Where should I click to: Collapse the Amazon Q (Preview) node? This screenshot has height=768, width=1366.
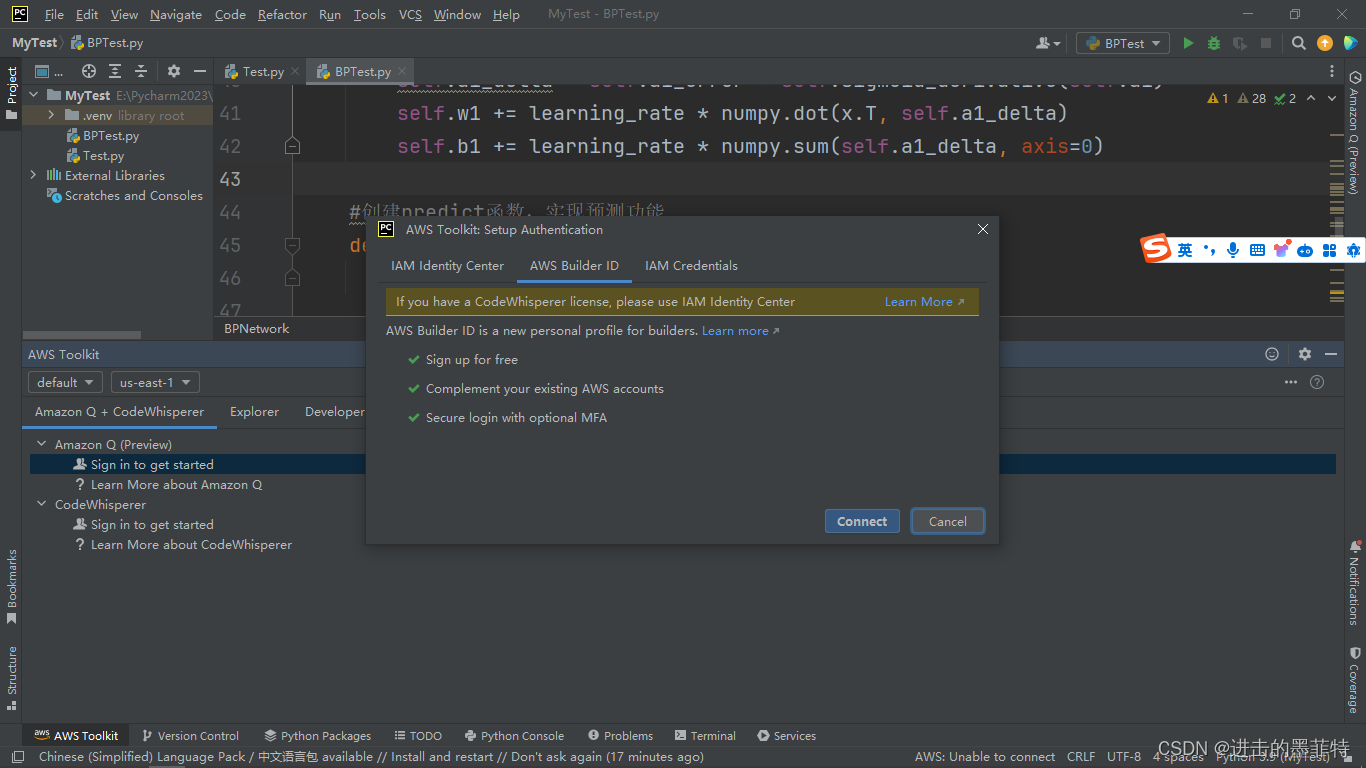[42, 444]
